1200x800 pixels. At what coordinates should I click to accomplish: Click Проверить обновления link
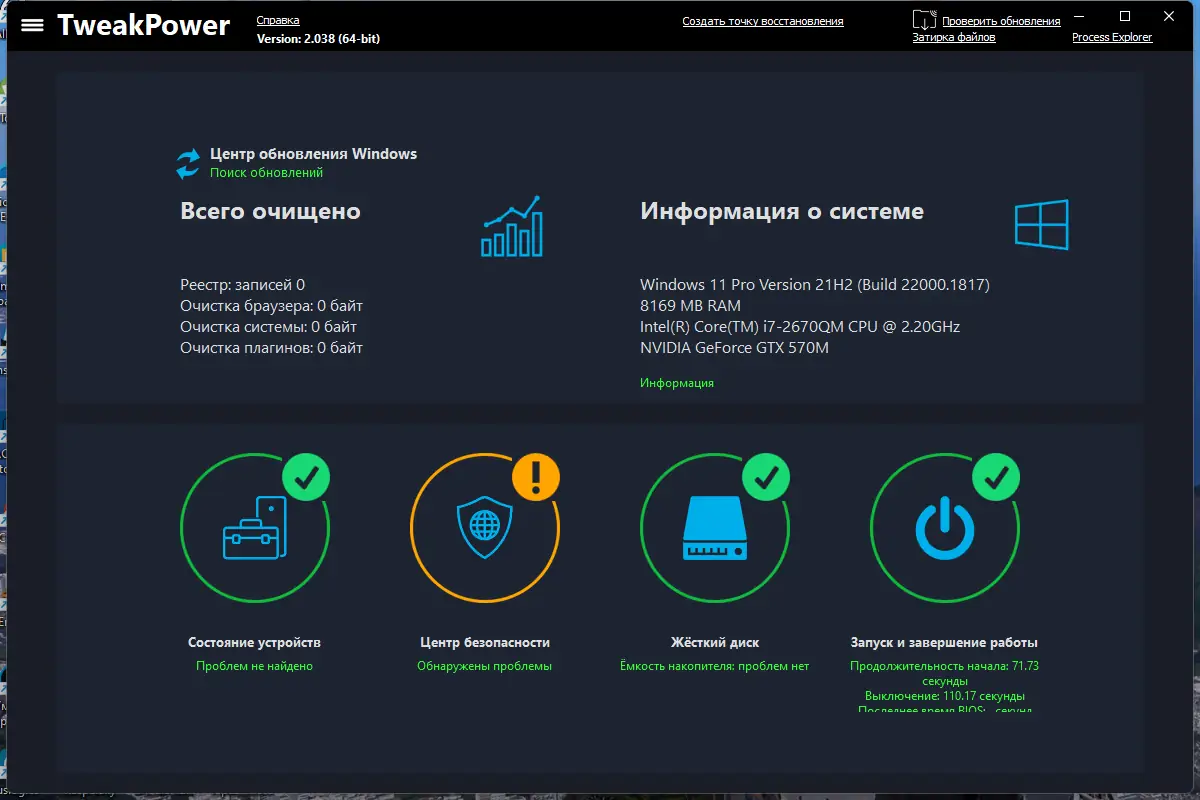(1001, 21)
